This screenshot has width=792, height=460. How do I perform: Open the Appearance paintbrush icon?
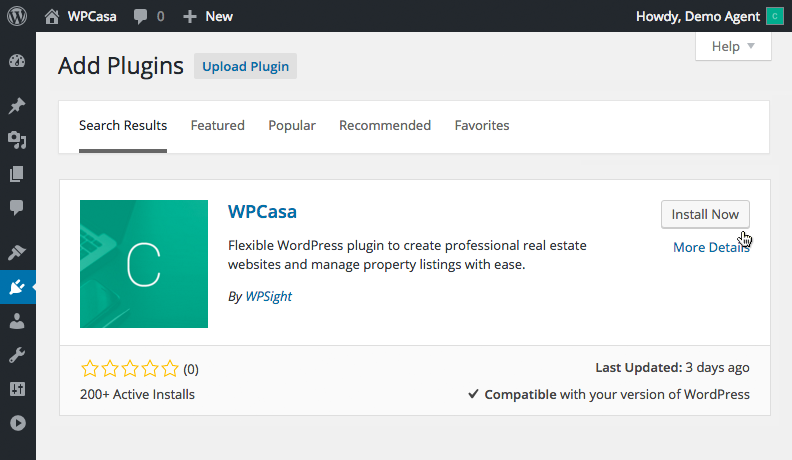17,252
